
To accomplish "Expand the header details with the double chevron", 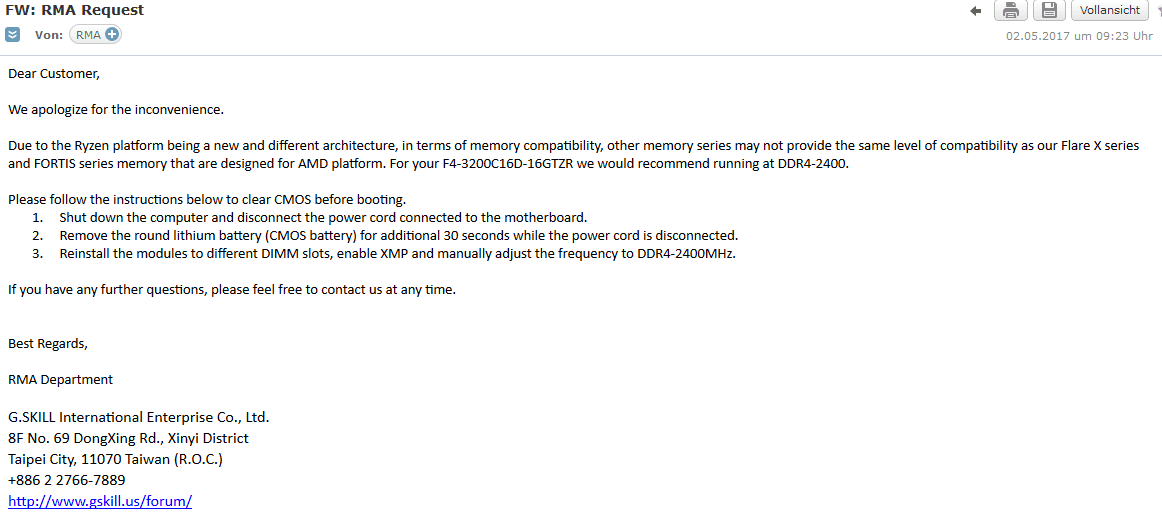I will [13, 34].
